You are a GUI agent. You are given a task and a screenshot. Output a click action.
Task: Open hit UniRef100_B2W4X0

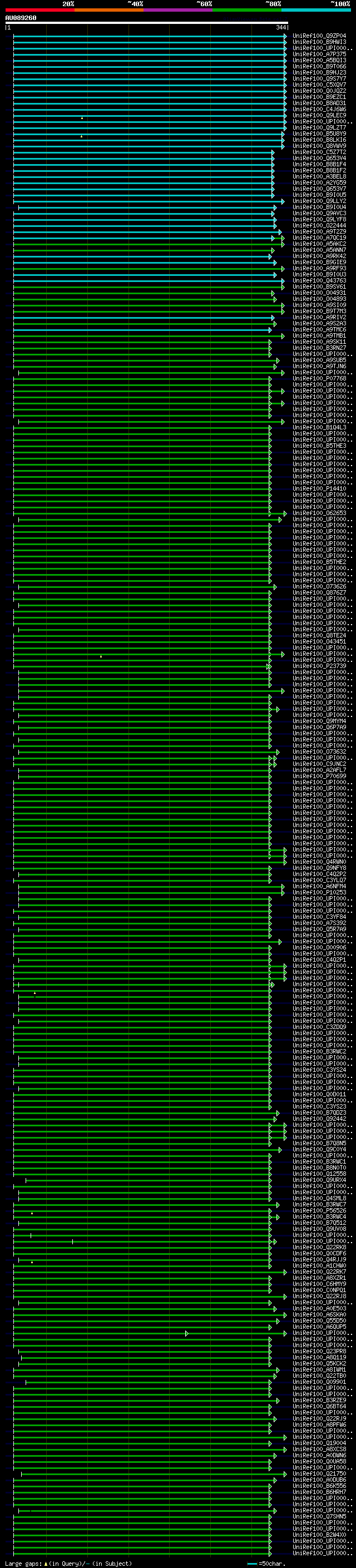pos(319,1535)
